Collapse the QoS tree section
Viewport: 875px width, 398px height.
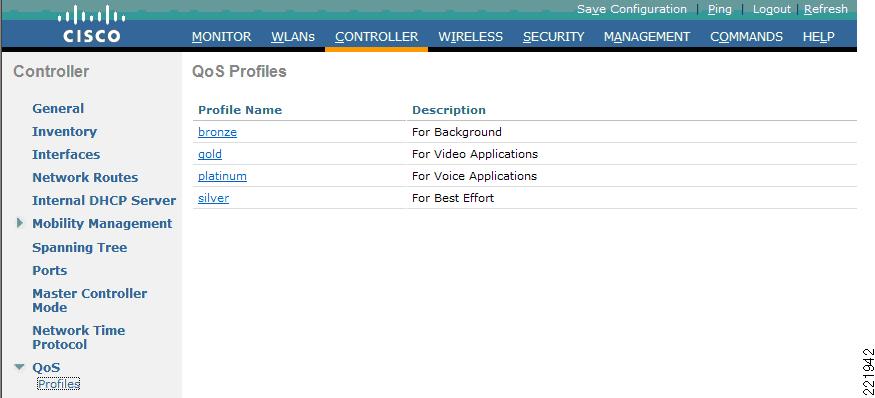point(20,367)
